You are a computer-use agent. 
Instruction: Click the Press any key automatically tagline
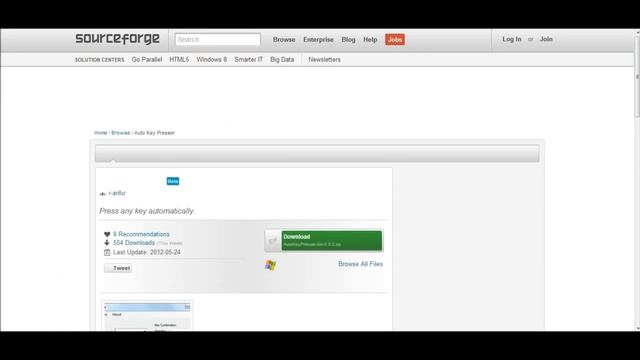(x=147, y=211)
